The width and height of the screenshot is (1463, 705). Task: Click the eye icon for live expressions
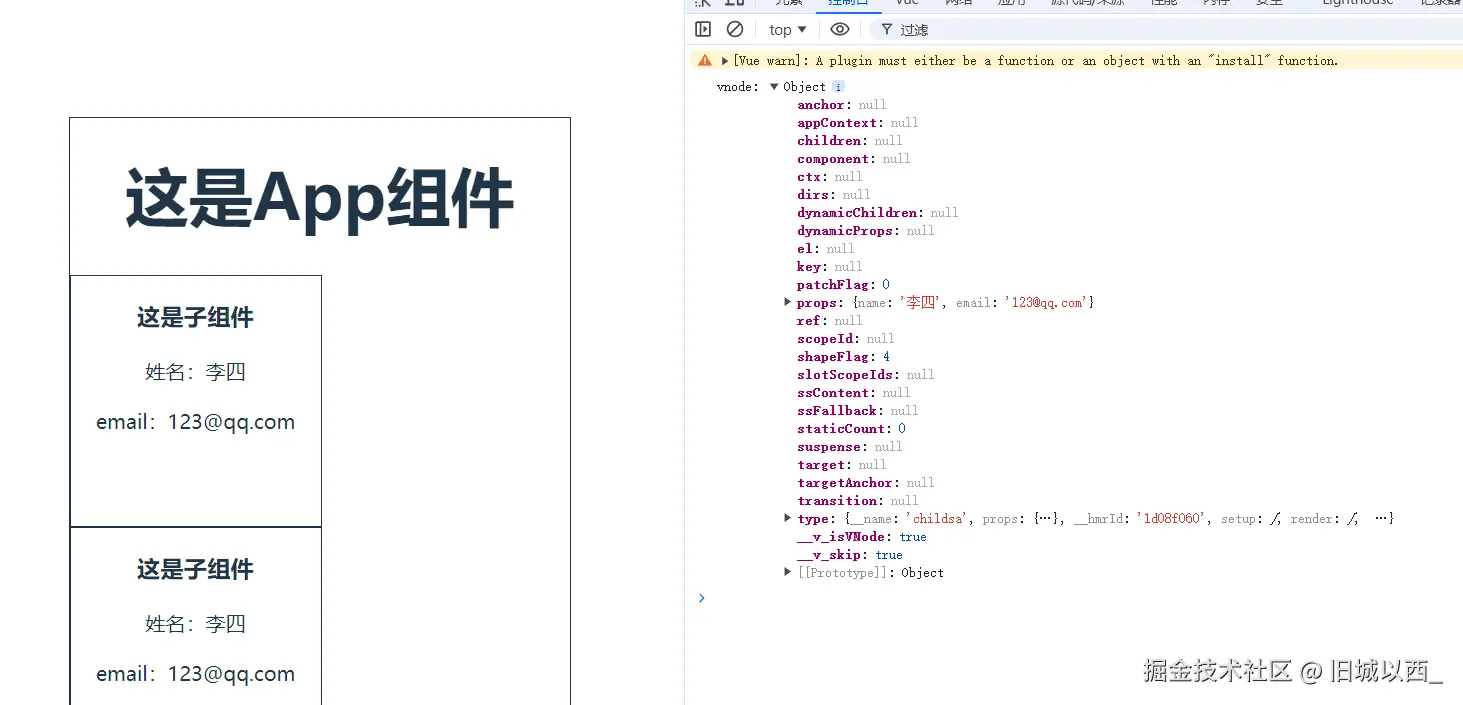pyautogui.click(x=840, y=29)
